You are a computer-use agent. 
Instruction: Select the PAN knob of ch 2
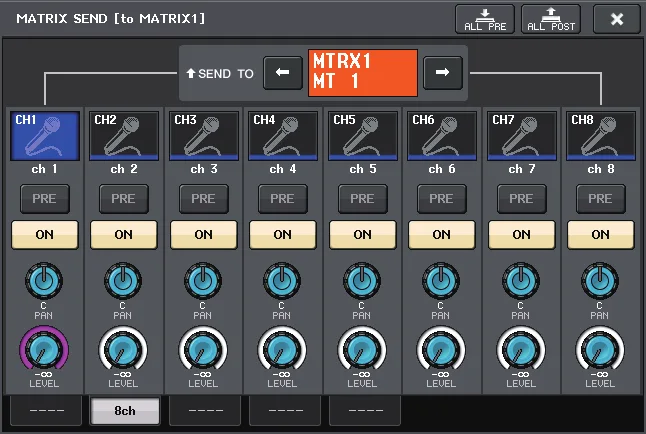123,281
